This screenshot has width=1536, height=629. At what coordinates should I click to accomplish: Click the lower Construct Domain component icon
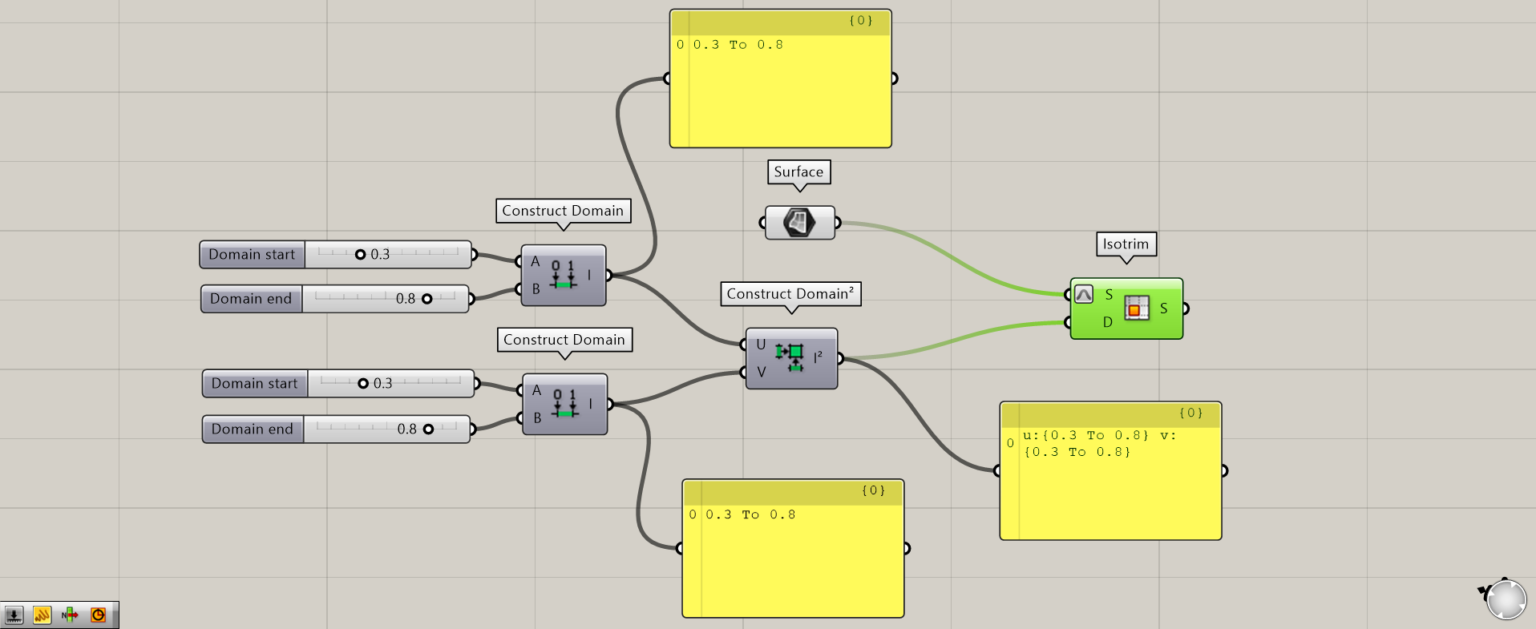tap(565, 405)
